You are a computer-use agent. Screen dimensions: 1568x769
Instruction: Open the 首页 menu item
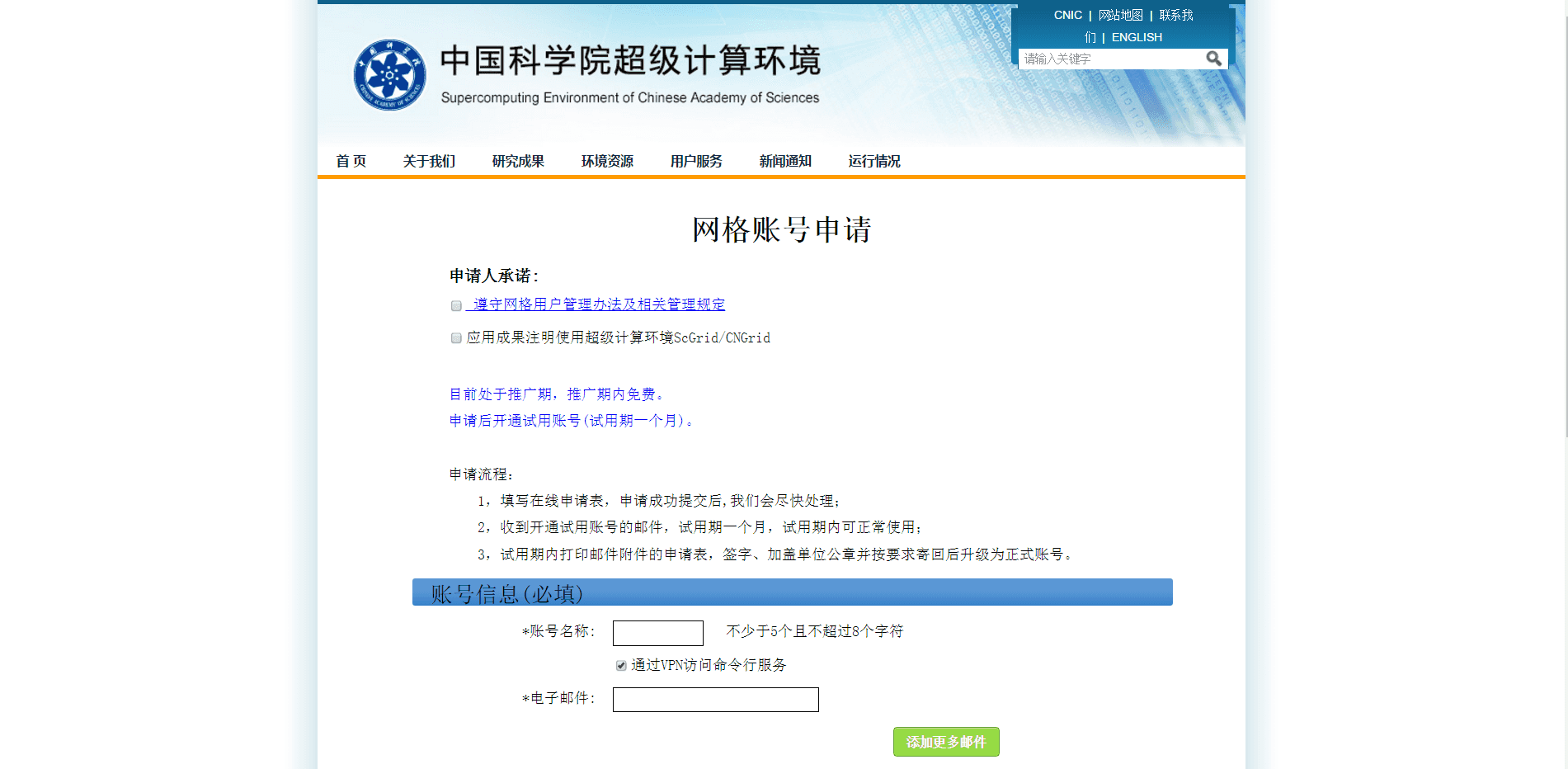tap(351, 161)
